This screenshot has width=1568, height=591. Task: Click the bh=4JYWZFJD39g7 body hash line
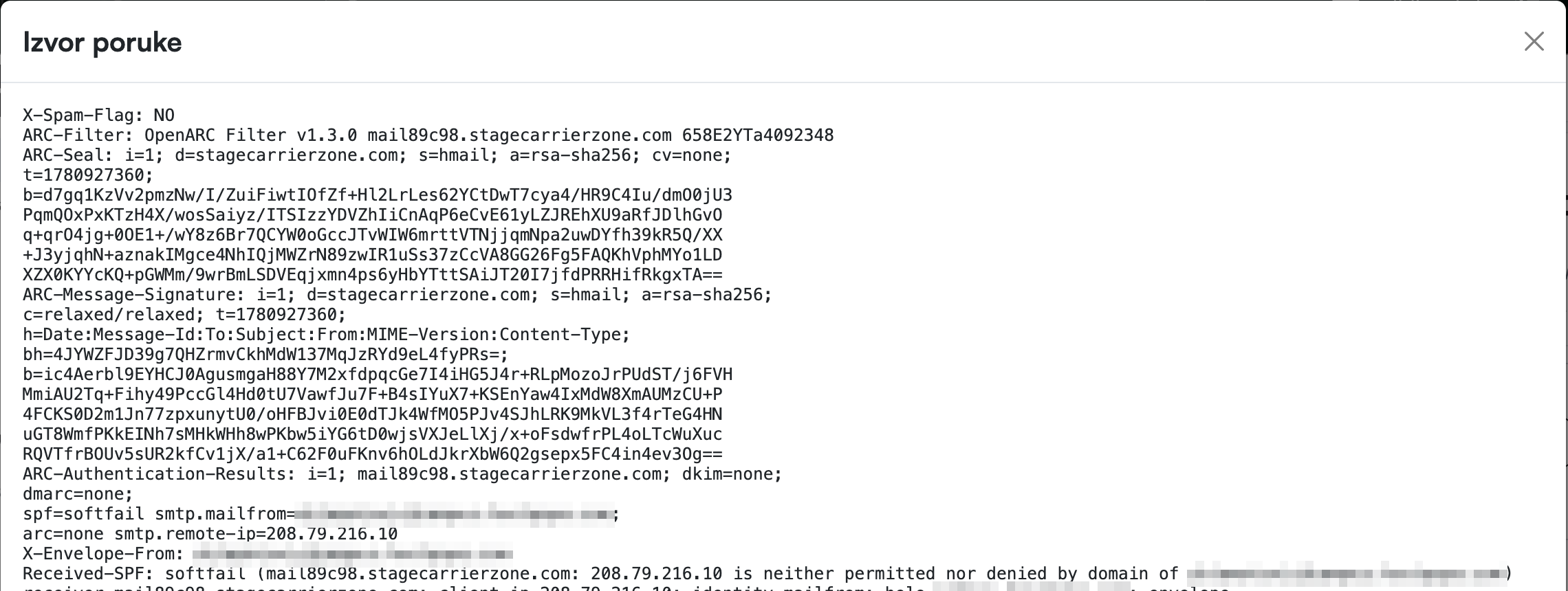[265, 355]
